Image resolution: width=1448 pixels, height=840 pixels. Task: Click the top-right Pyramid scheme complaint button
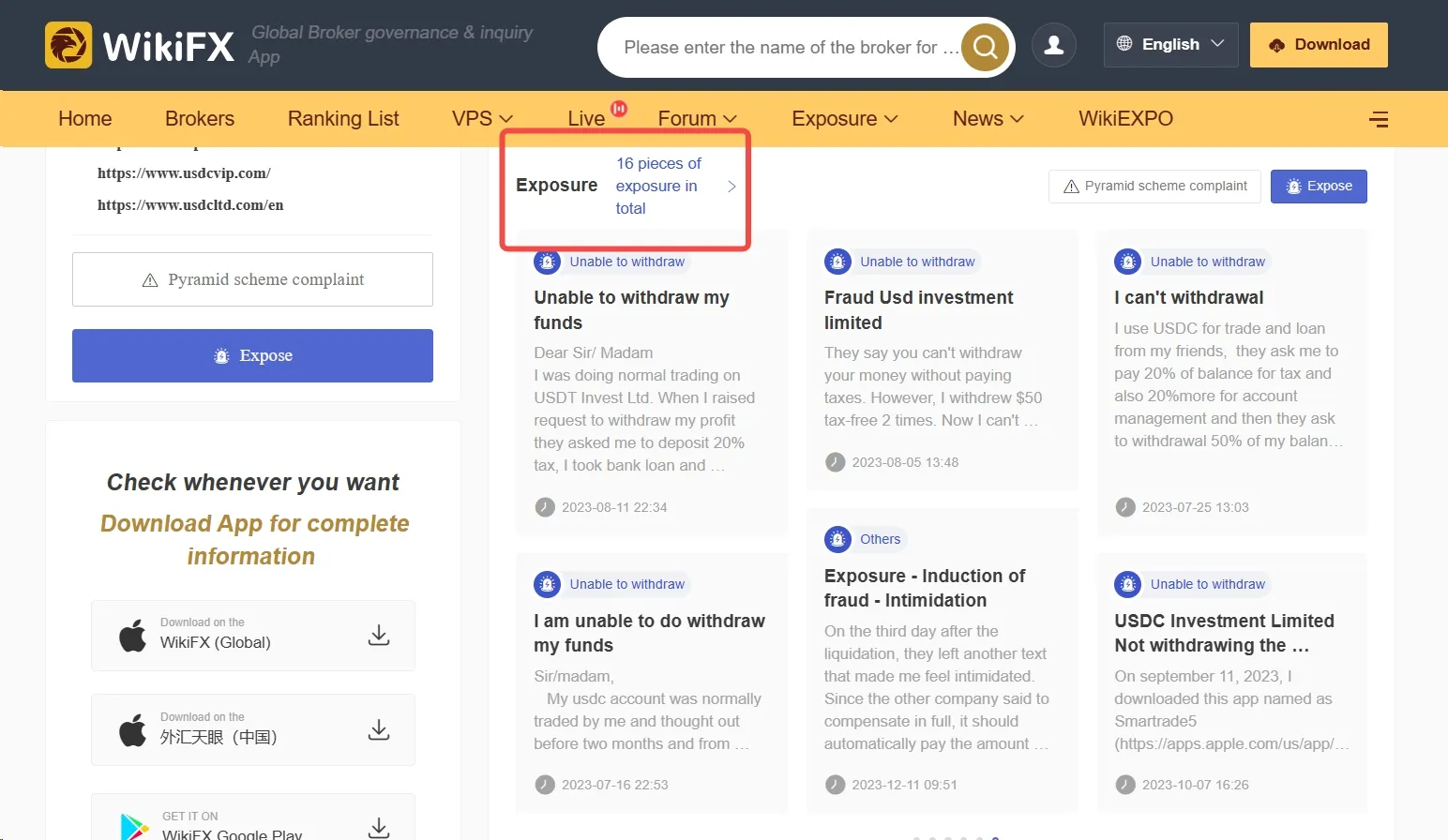pos(1155,187)
